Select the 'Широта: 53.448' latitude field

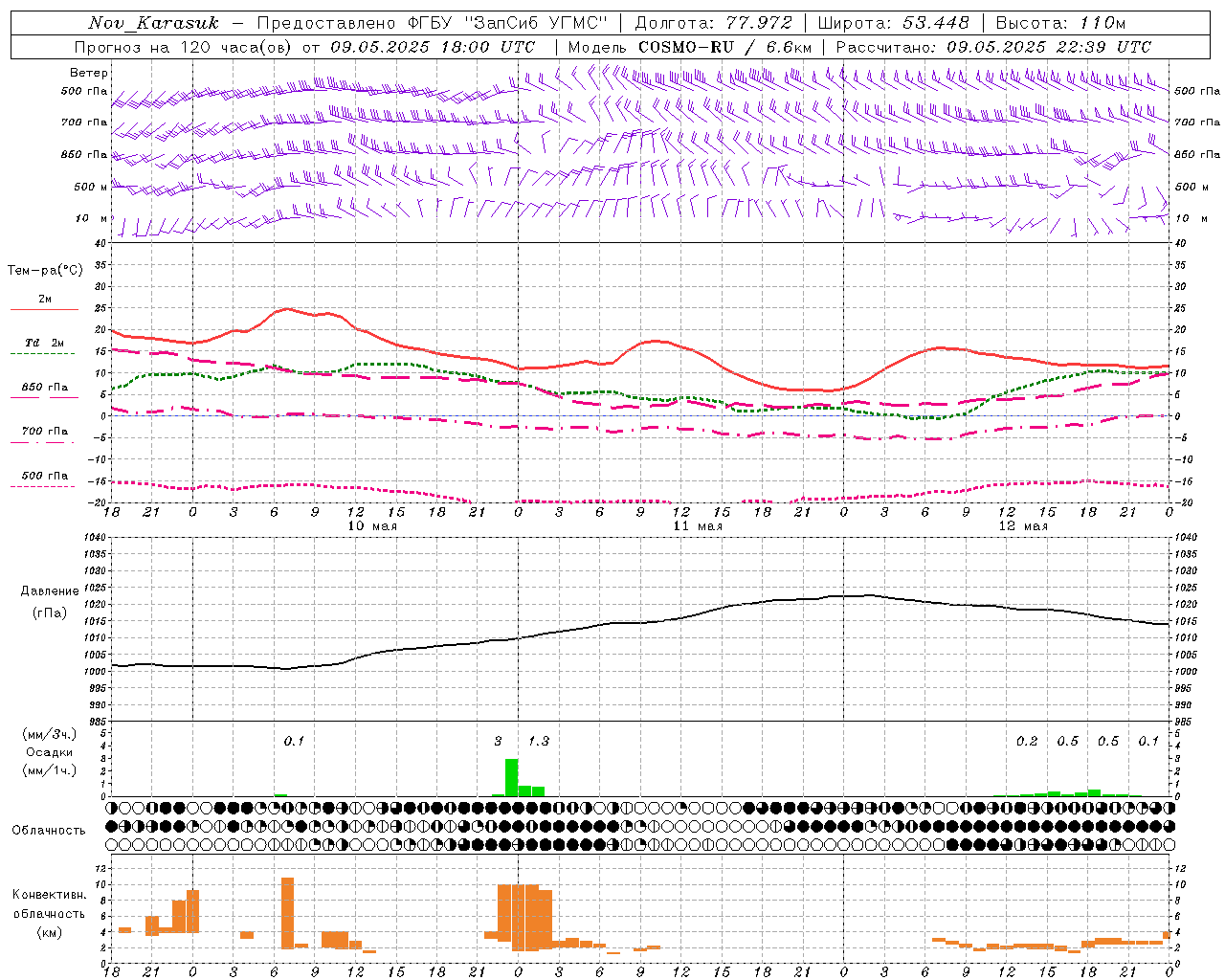pos(892,23)
